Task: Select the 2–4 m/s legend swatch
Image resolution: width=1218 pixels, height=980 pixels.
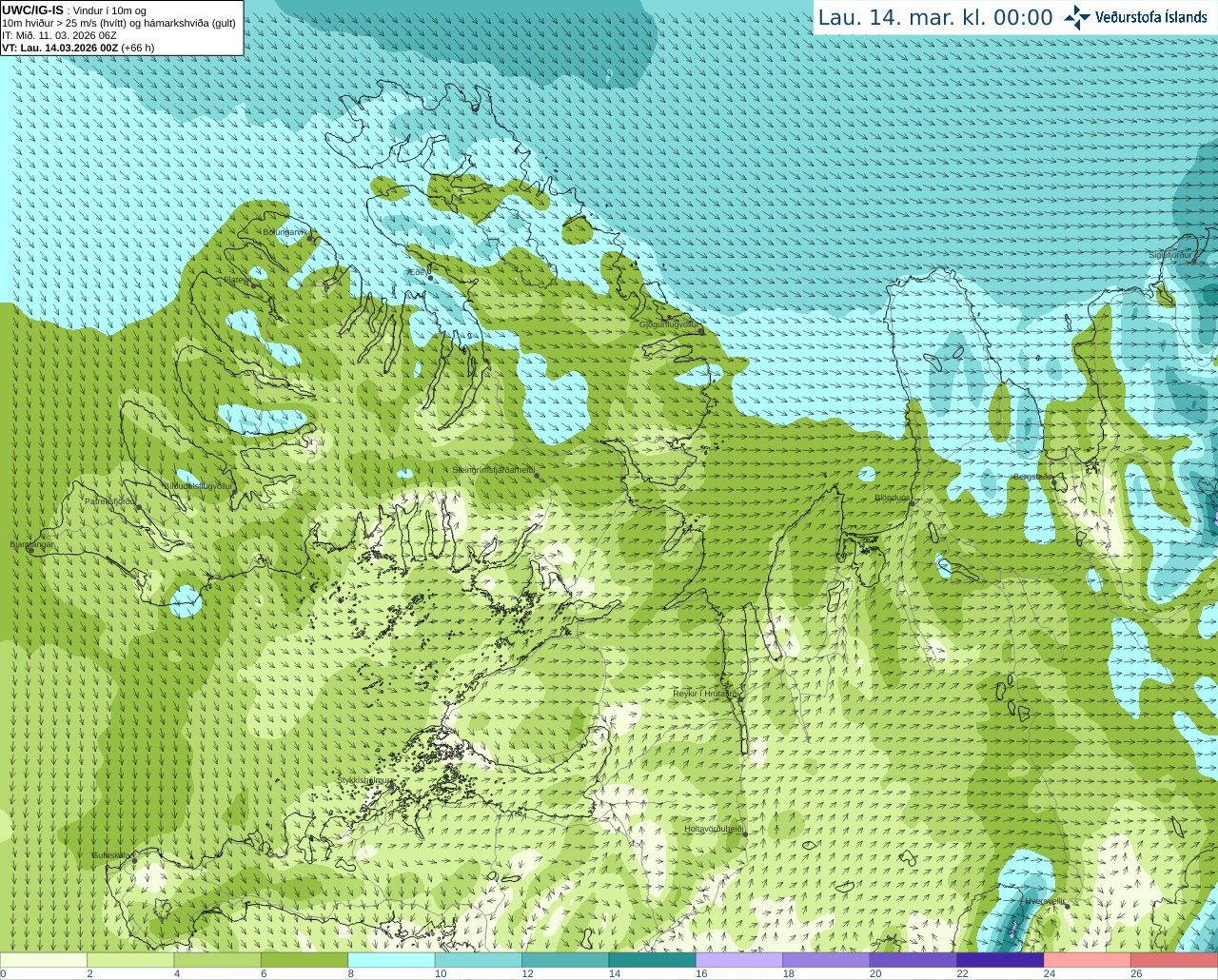Action: click(130, 960)
